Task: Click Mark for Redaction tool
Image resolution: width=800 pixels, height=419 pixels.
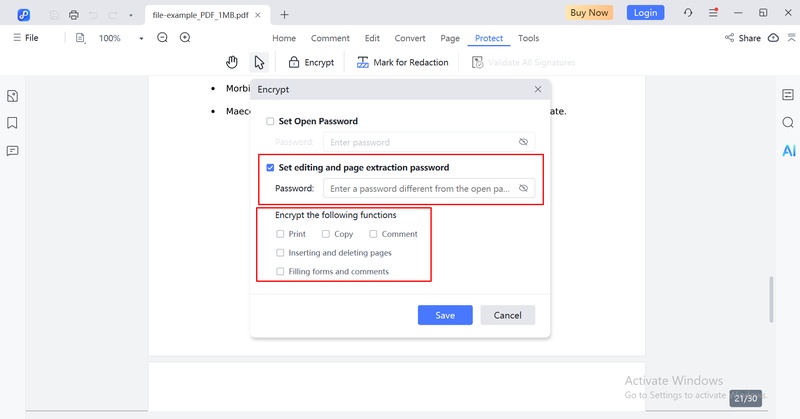Action: click(x=403, y=62)
